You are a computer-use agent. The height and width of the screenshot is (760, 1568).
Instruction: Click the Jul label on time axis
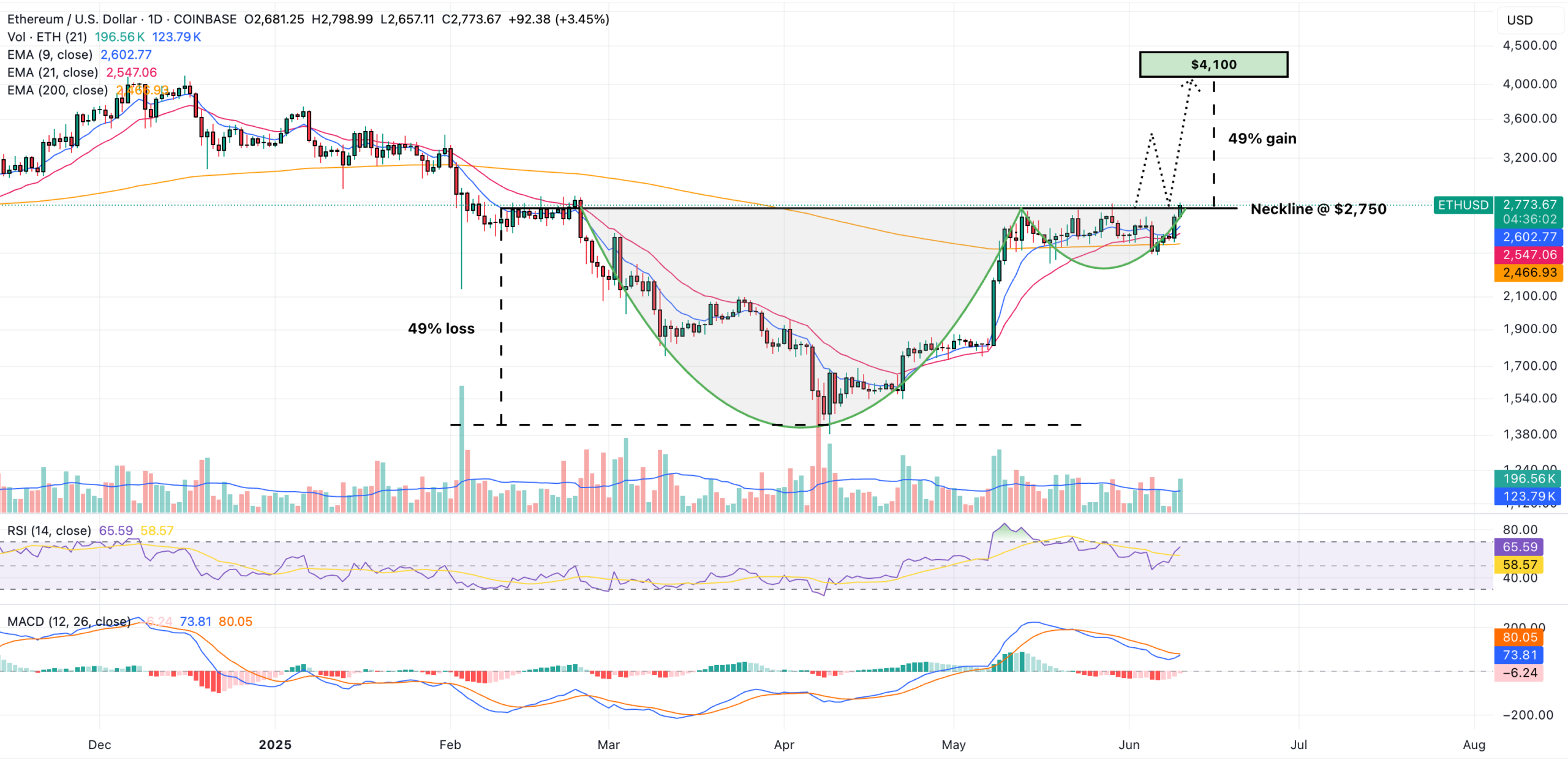[1298, 745]
